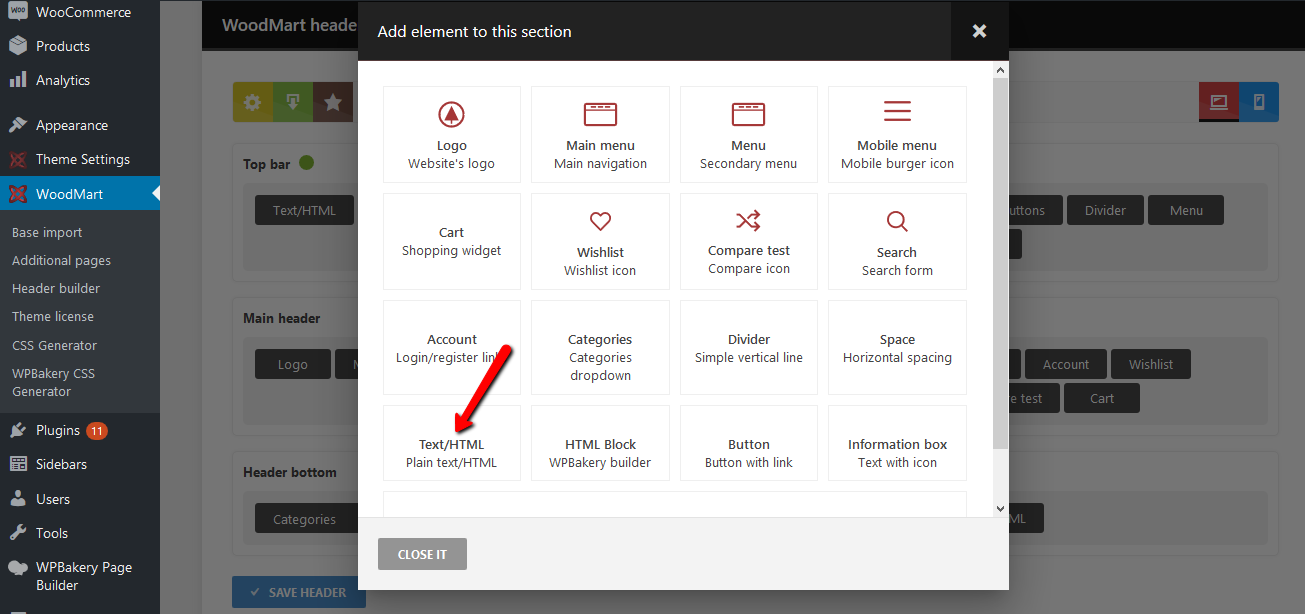Add the Information box element
This screenshot has height=614, width=1305.
pos(897,443)
